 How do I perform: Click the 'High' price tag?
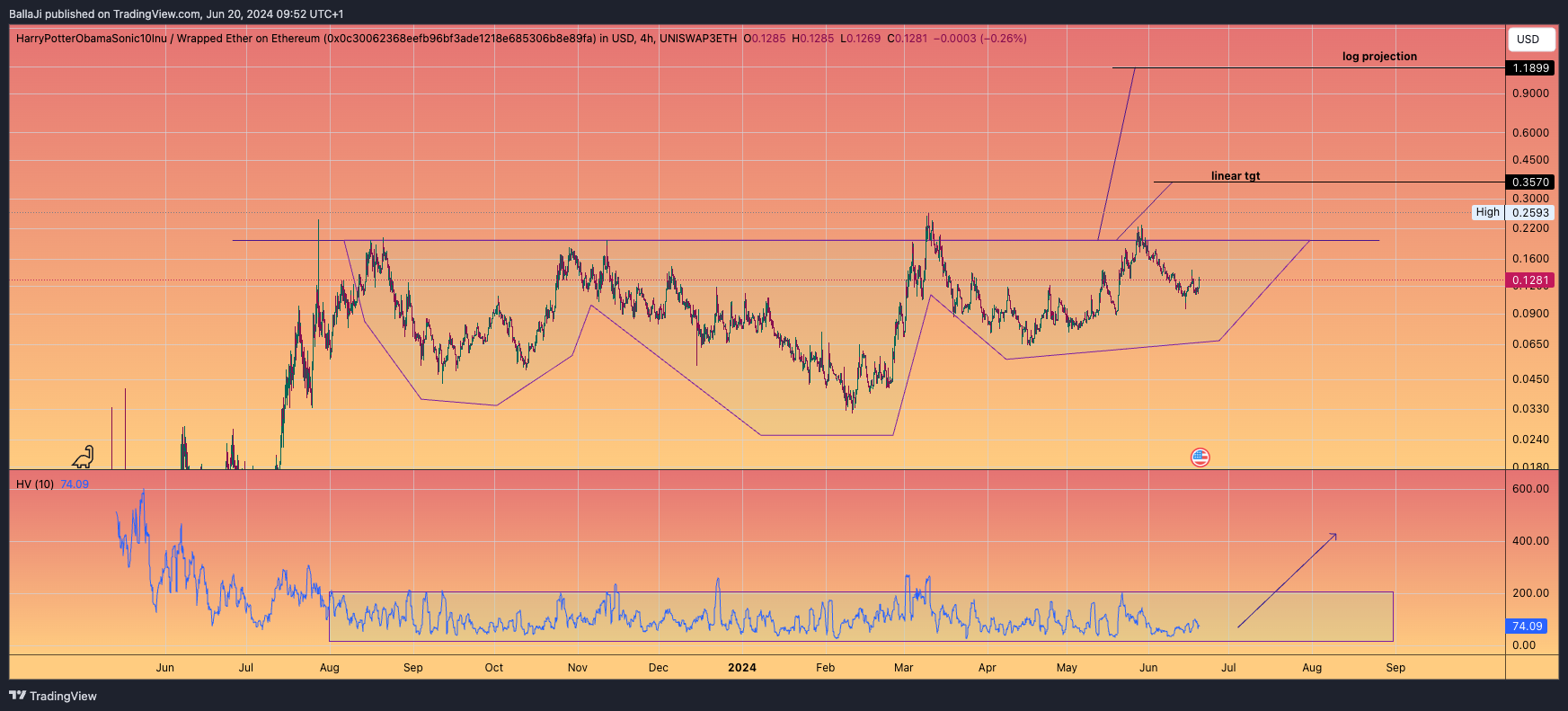click(1488, 212)
